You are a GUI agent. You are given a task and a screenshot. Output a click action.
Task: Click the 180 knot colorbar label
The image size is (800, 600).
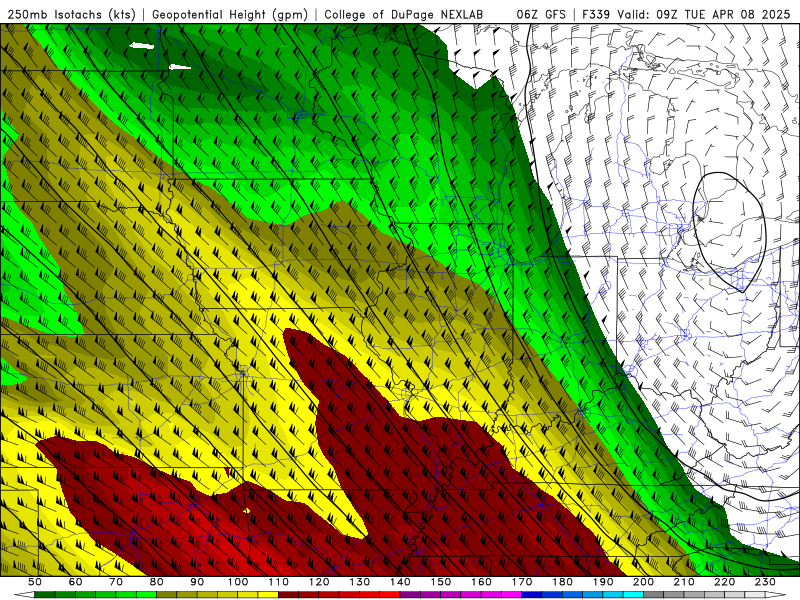point(562,582)
